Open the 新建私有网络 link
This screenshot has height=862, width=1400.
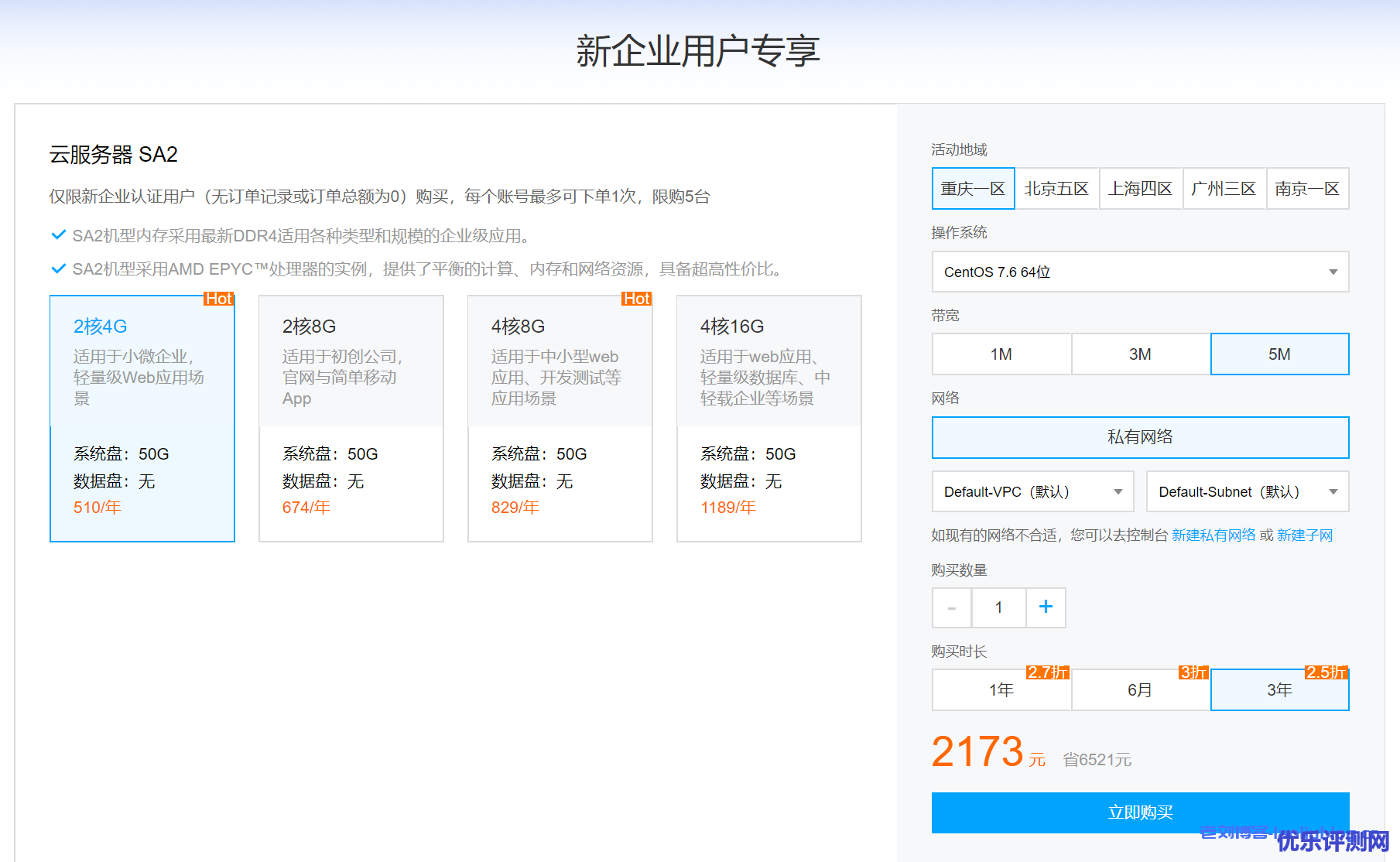pyautogui.click(x=1213, y=535)
